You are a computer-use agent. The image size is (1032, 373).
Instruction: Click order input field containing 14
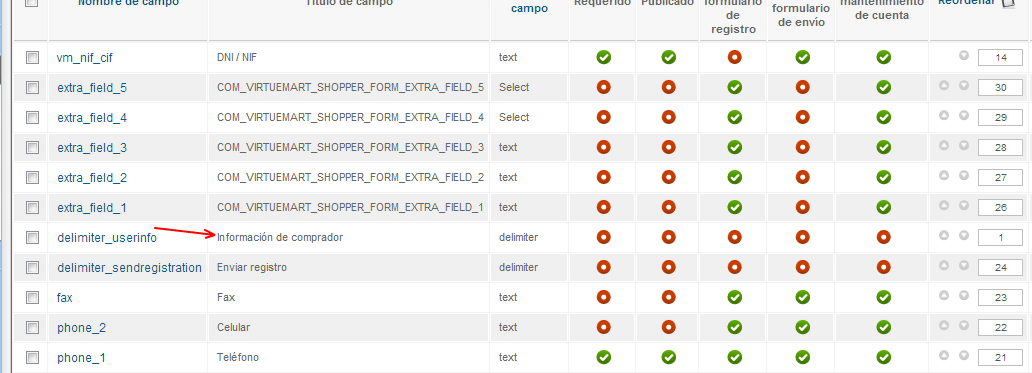point(1001,58)
